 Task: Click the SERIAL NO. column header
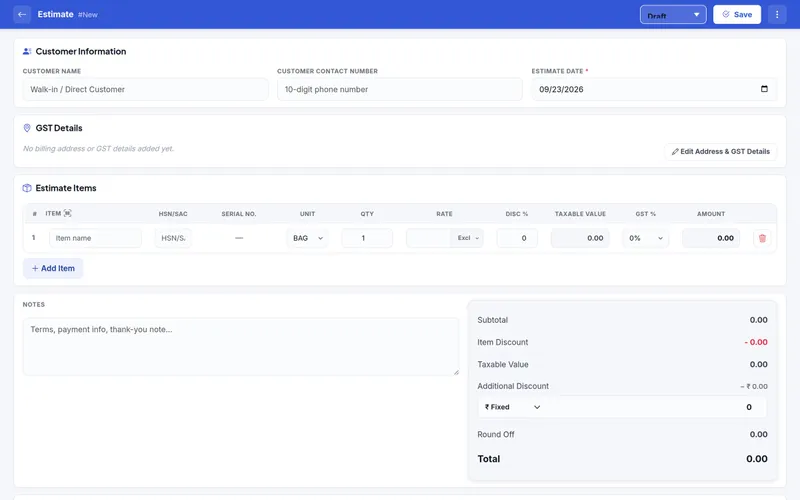[239, 214]
